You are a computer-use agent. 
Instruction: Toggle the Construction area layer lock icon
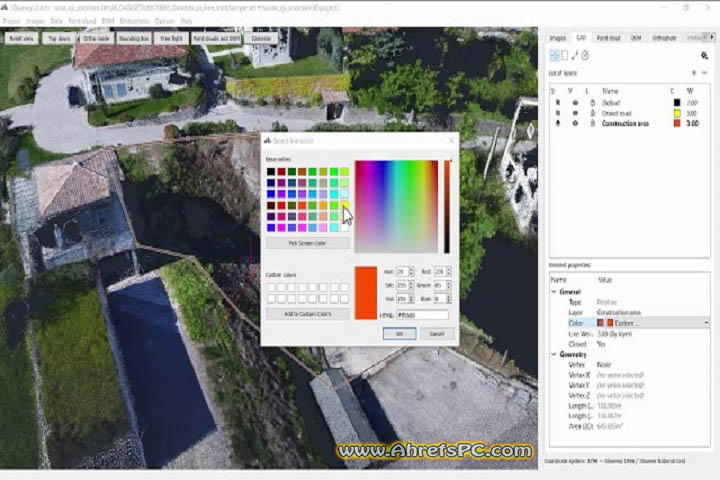[x=593, y=123]
